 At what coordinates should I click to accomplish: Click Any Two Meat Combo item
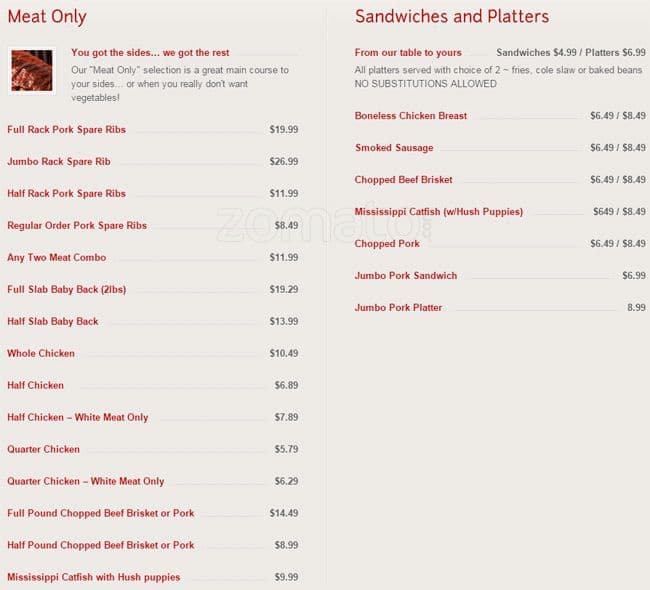(56, 258)
